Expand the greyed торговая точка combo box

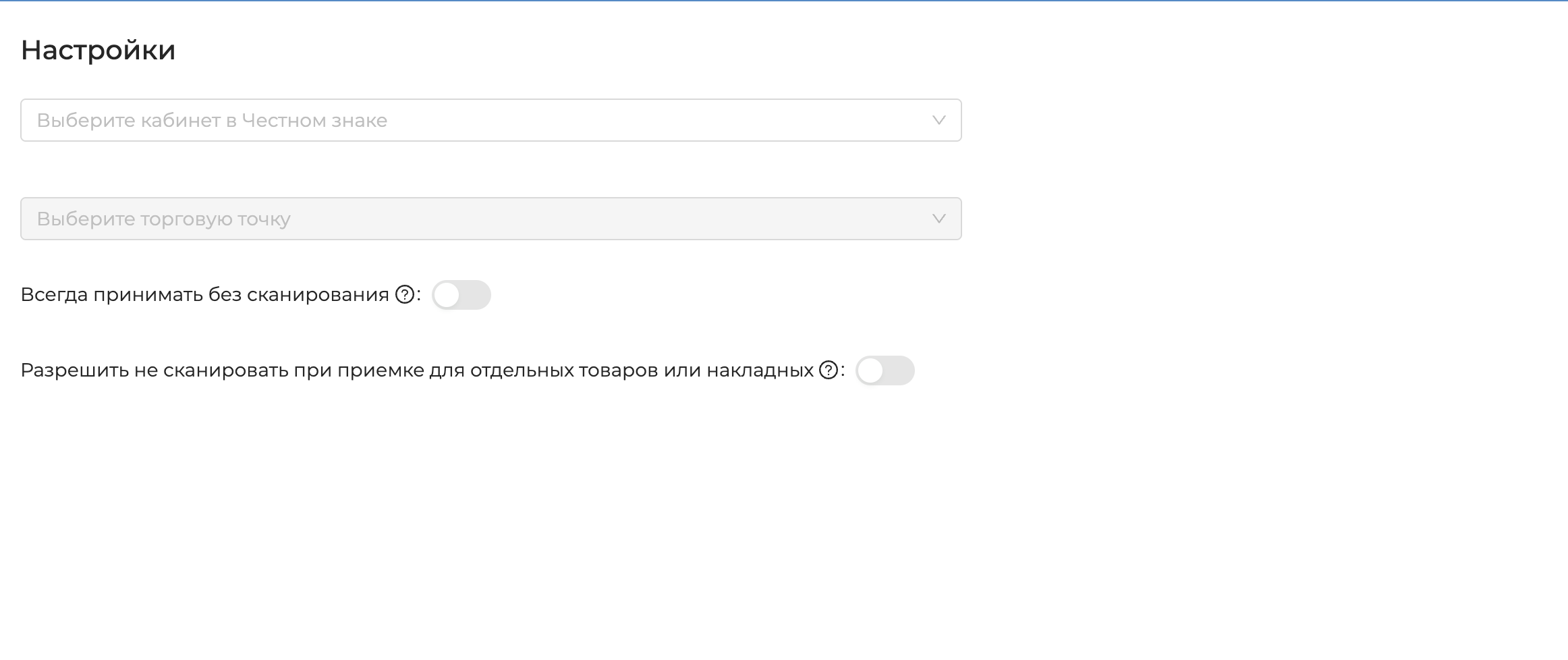click(x=491, y=219)
